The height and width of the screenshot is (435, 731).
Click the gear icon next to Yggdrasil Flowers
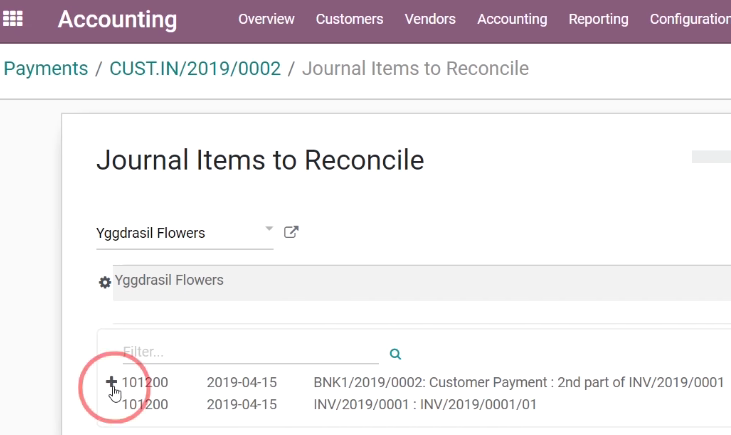coord(104,282)
